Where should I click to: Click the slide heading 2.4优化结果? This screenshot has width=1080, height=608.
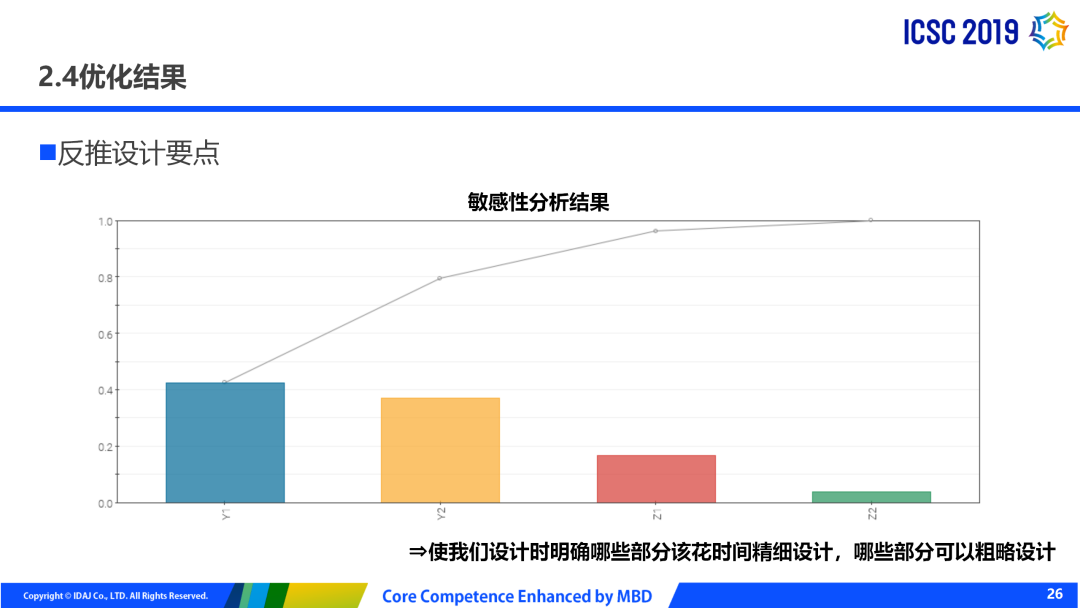click(112, 77)
